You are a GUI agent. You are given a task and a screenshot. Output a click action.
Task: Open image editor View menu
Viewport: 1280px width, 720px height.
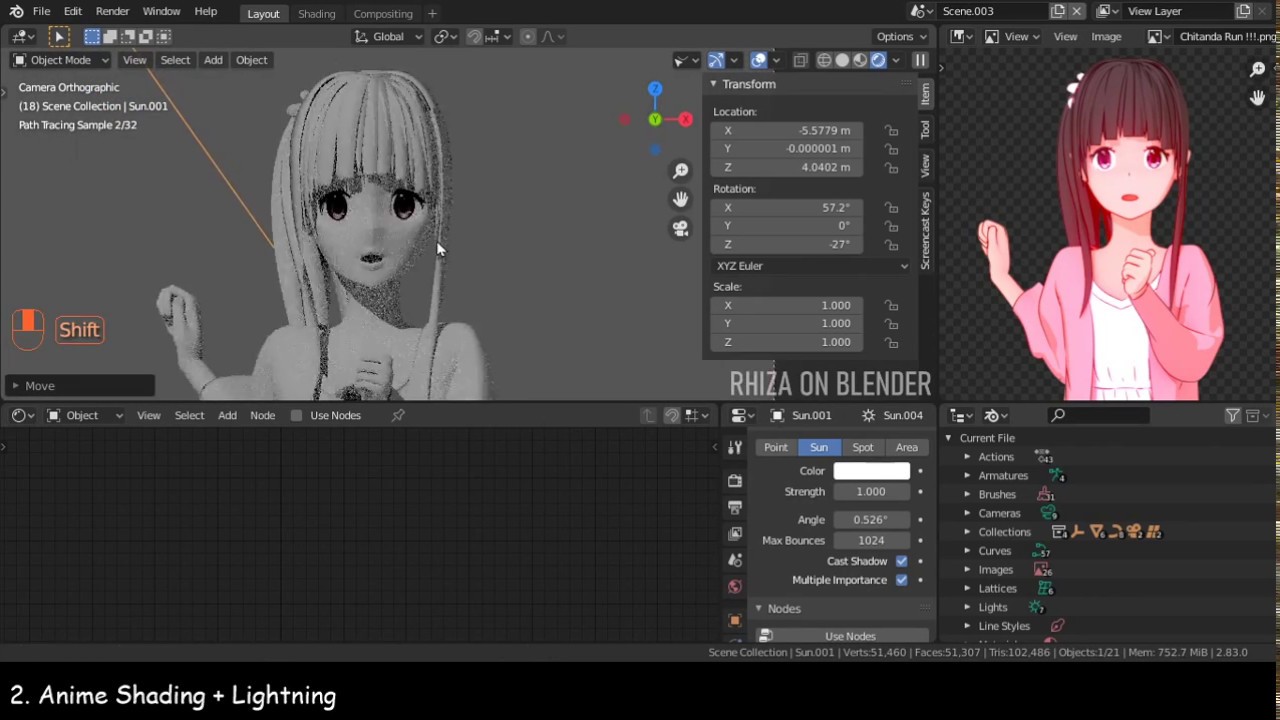click(x=1065, y=36)
